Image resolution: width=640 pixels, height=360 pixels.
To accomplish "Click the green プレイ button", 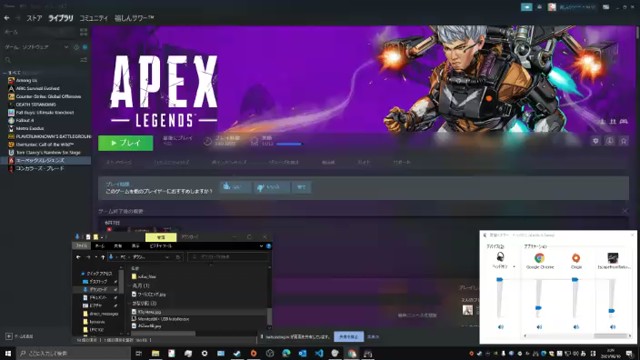I will tap(126, 143).
